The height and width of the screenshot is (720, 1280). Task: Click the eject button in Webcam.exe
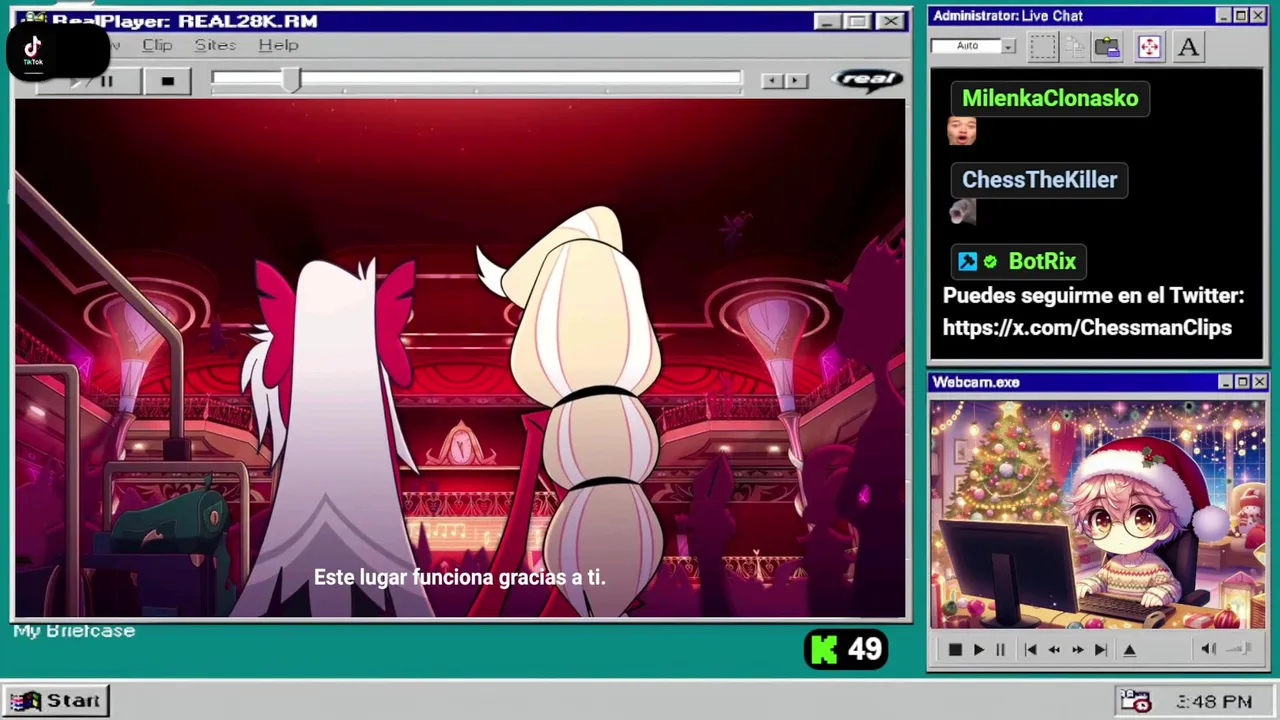(x=1130, y=650)
